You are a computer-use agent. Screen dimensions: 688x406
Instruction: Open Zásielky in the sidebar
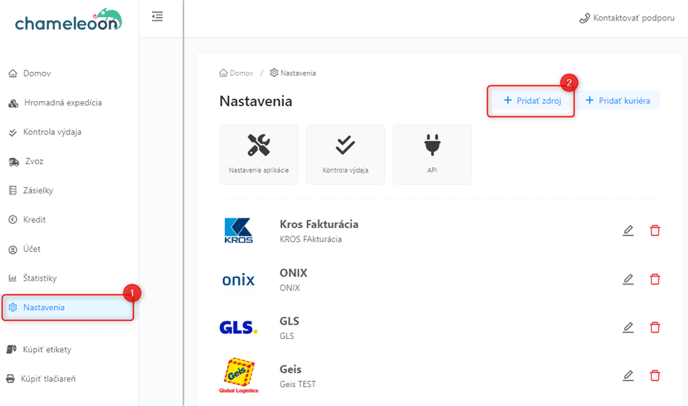pyautogui.click(x=31, y=190)
